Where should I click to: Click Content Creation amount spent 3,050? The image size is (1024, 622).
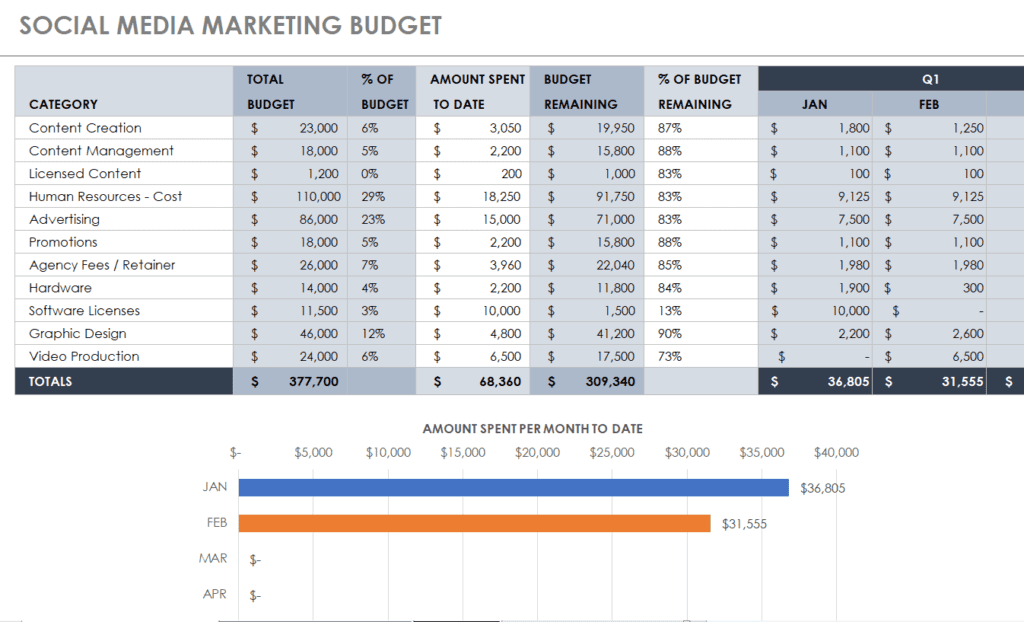pos(473,128)
